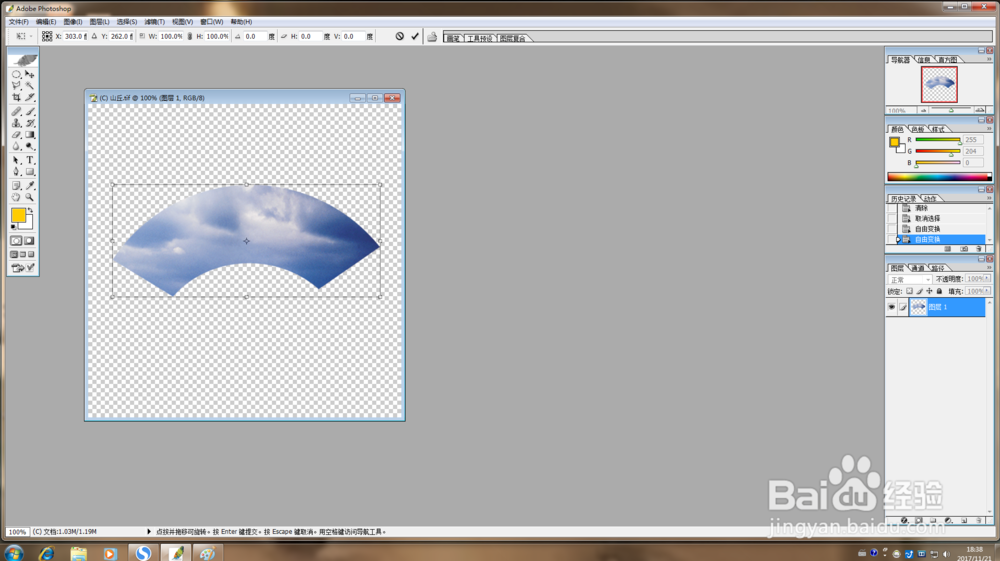Open the layer fill slider arrow

point(987,291)
